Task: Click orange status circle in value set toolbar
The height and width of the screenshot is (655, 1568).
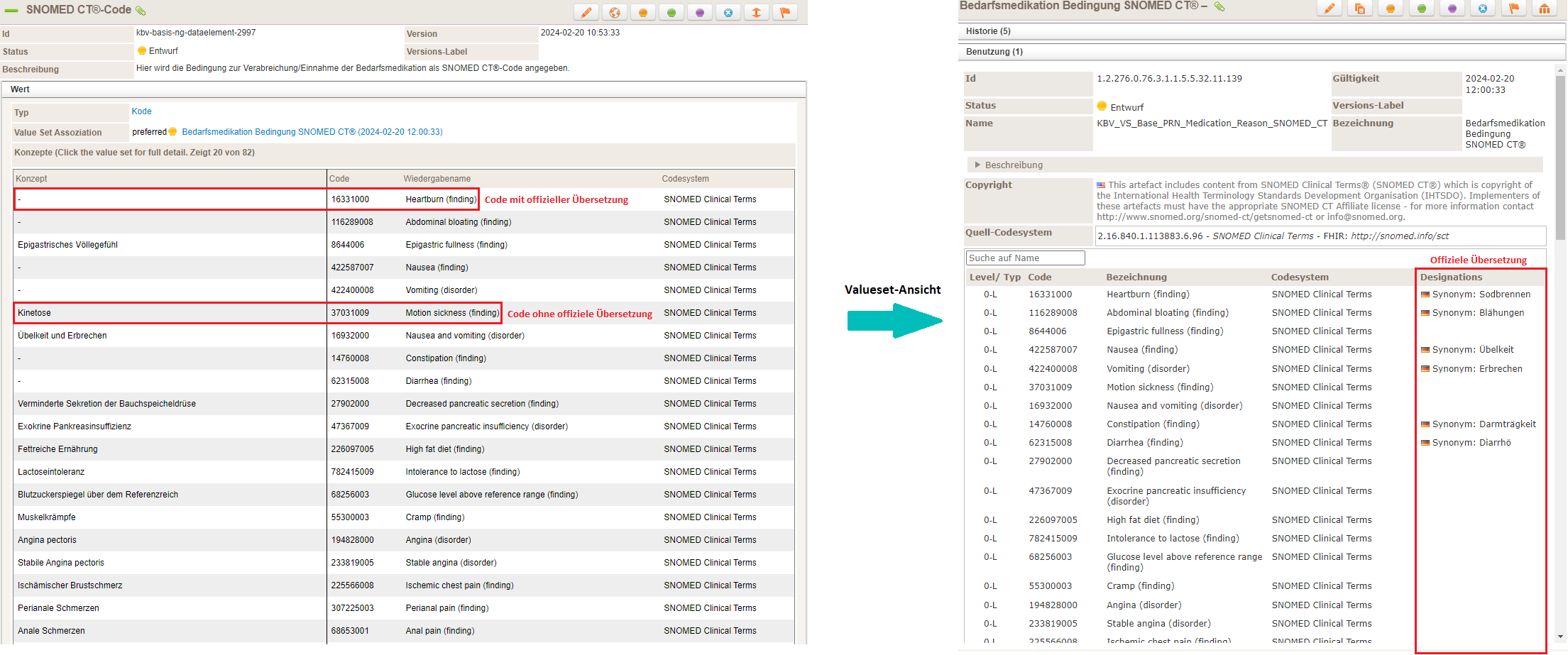Action: [1391, 9]
